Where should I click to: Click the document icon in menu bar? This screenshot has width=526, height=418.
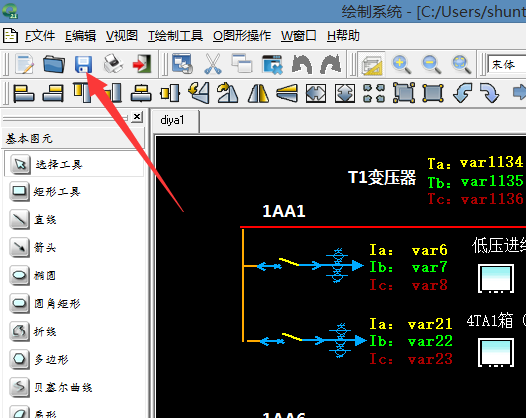pyautogui.click(x=10, y=36)
